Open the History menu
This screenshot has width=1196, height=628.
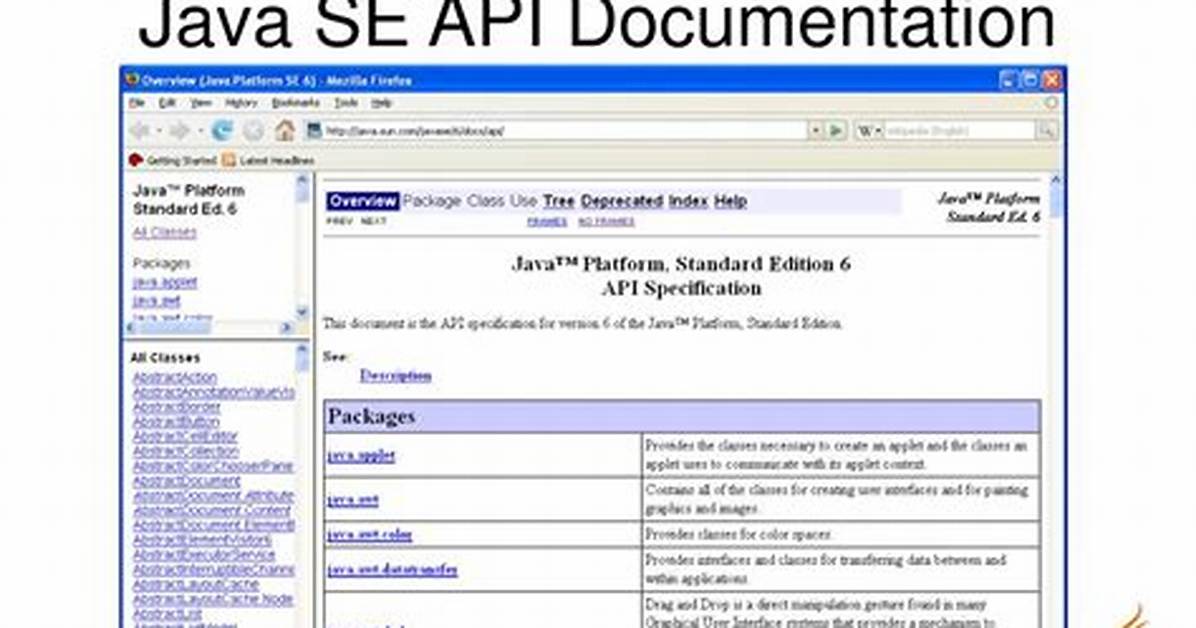(x=241, y=102)
